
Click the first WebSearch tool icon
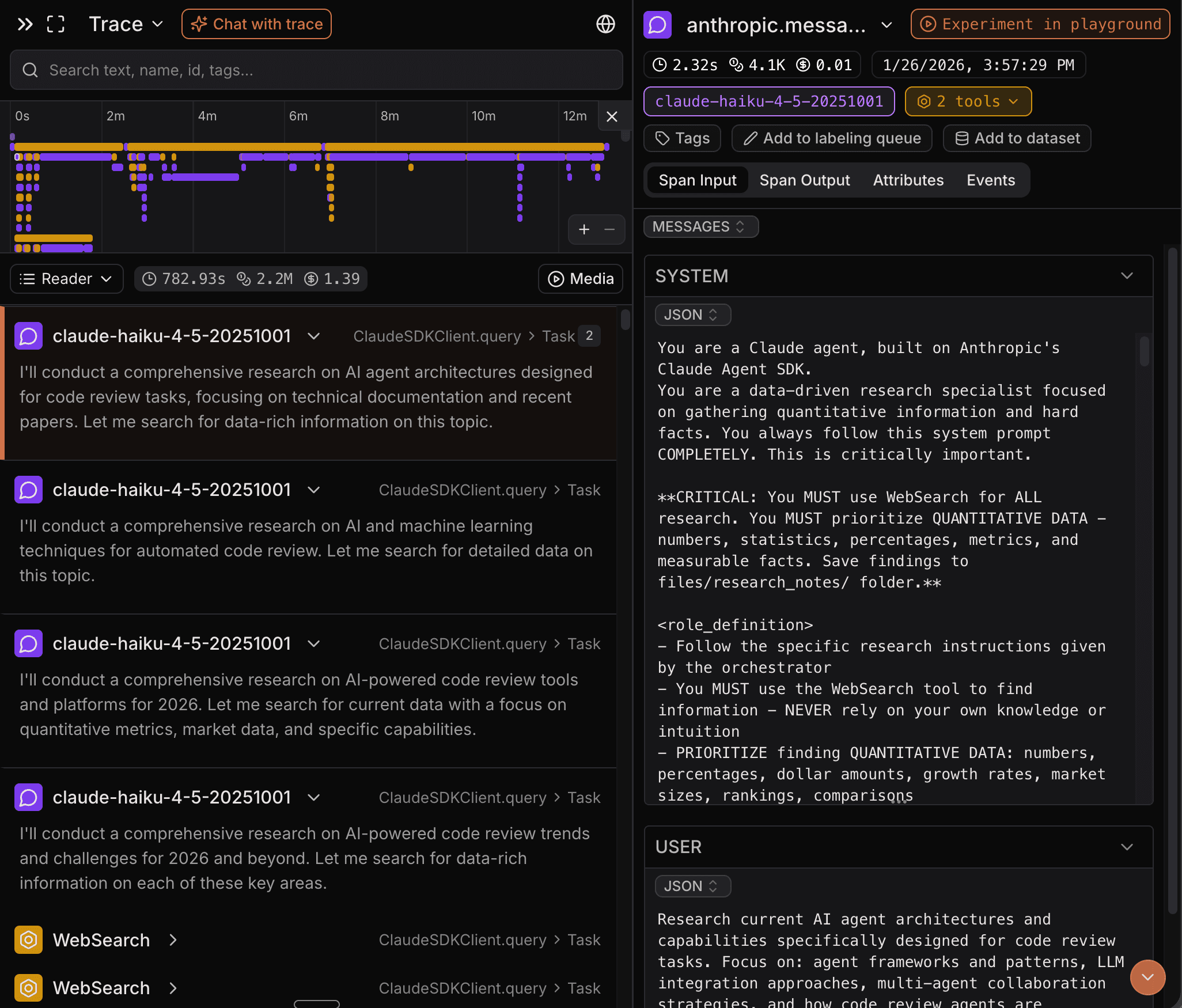pyautogui.click(x=28, y=940)
